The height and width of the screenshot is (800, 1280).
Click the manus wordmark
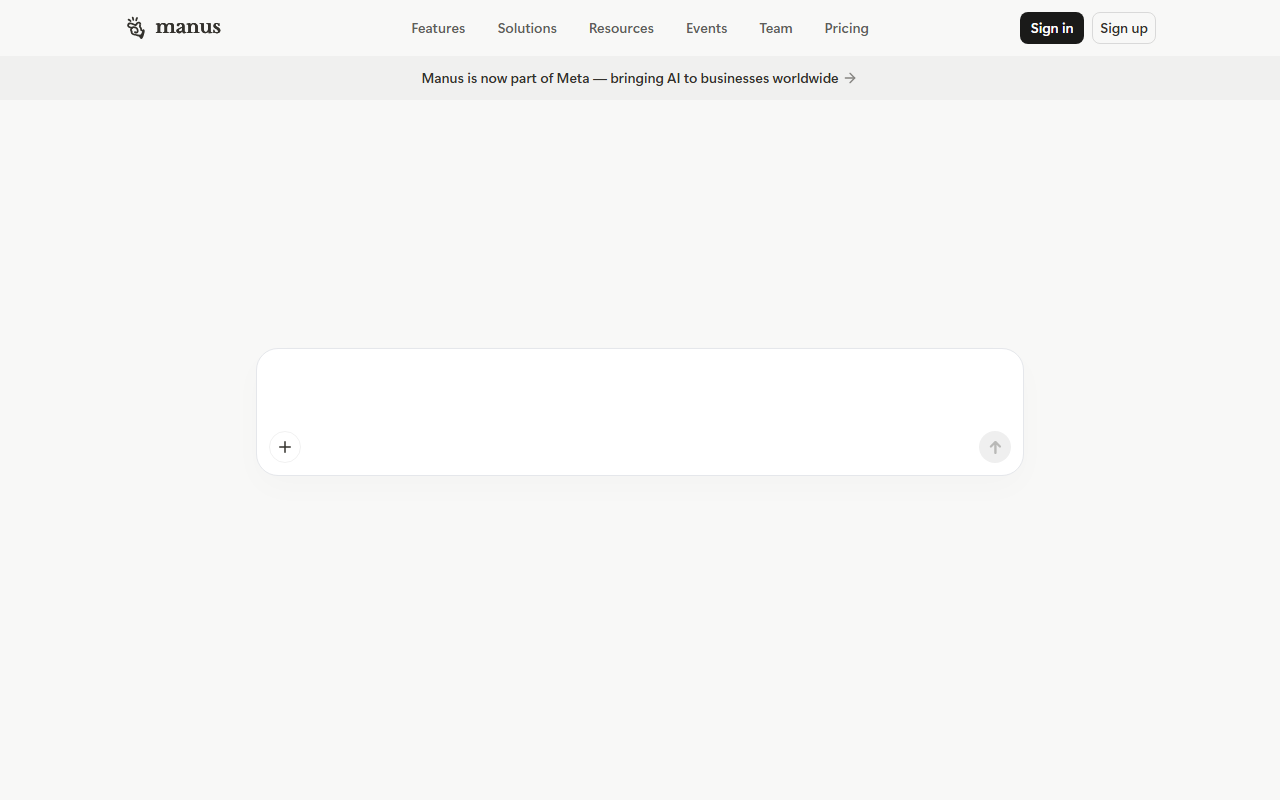[188, 28]
